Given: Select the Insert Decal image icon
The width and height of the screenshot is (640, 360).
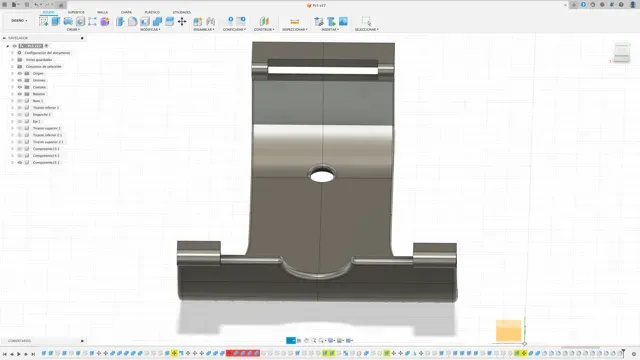Looking at the screenshot, I should [x=343, y=21].
